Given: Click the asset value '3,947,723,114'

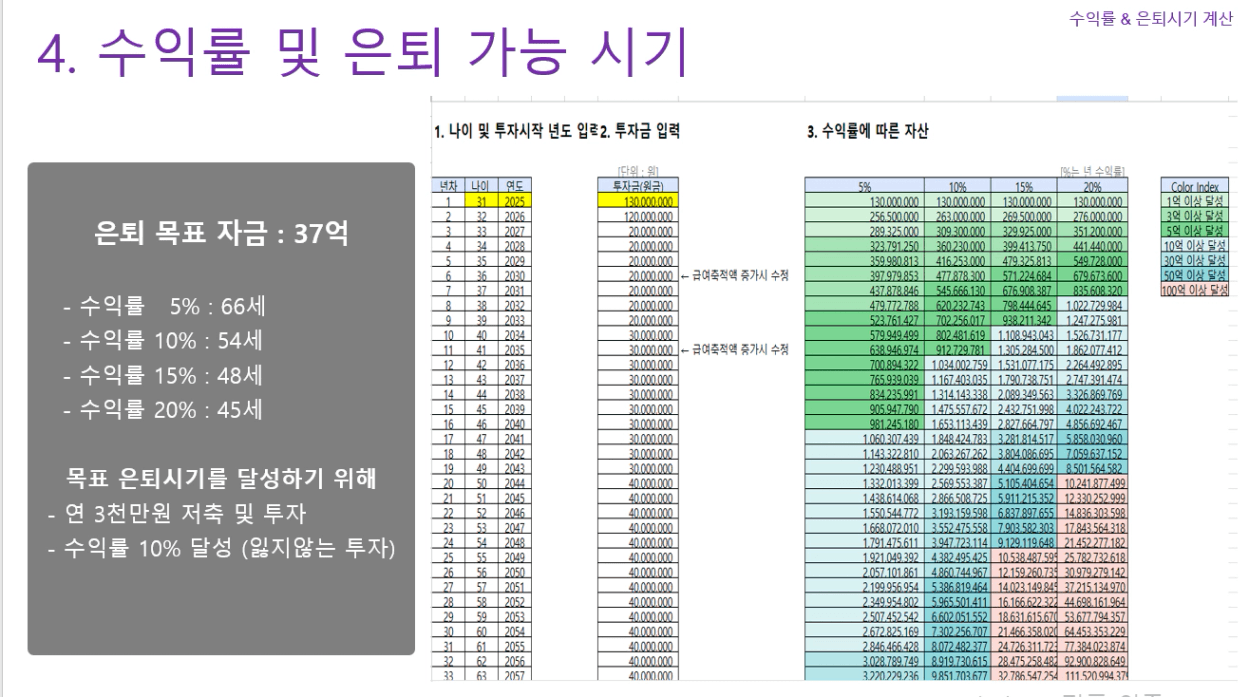Looking at the screenshot, I should [956, 543].
